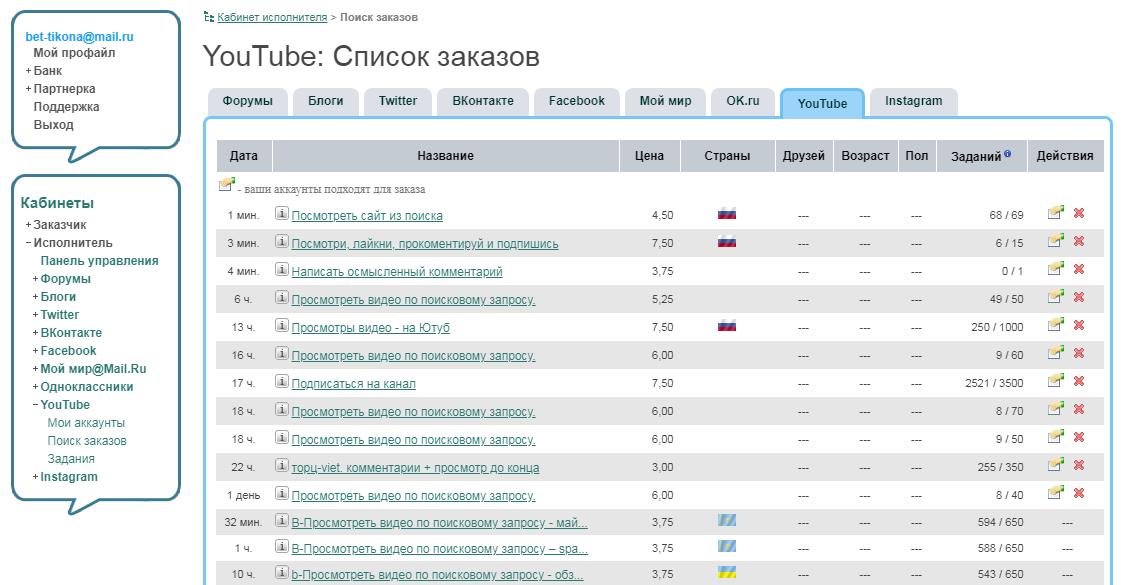
Task: Click the help icon next to Заданий header
Action: (x=1007, y=153)
